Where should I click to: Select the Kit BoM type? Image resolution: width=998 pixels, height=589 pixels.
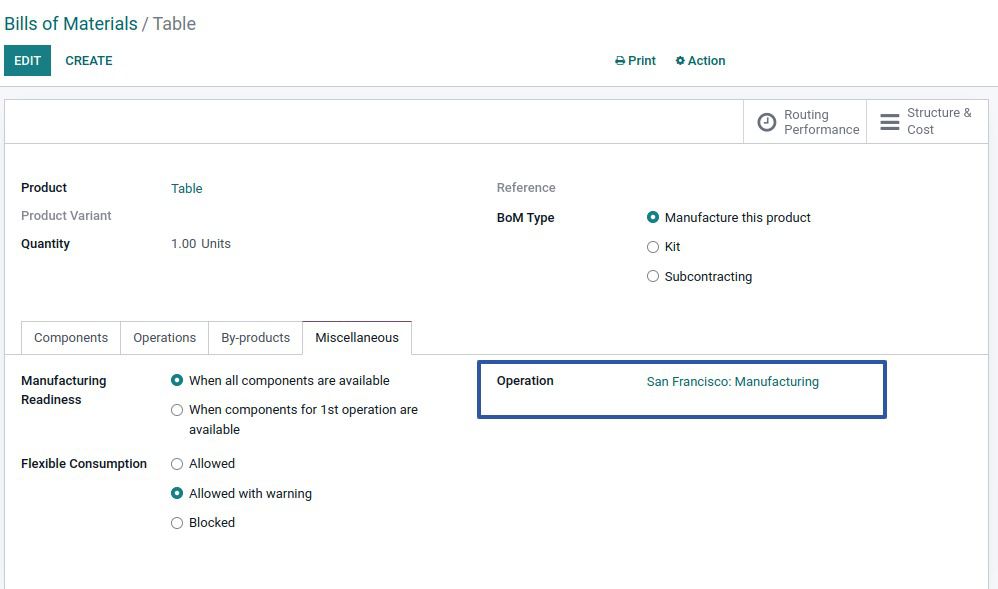pos(653,247)
